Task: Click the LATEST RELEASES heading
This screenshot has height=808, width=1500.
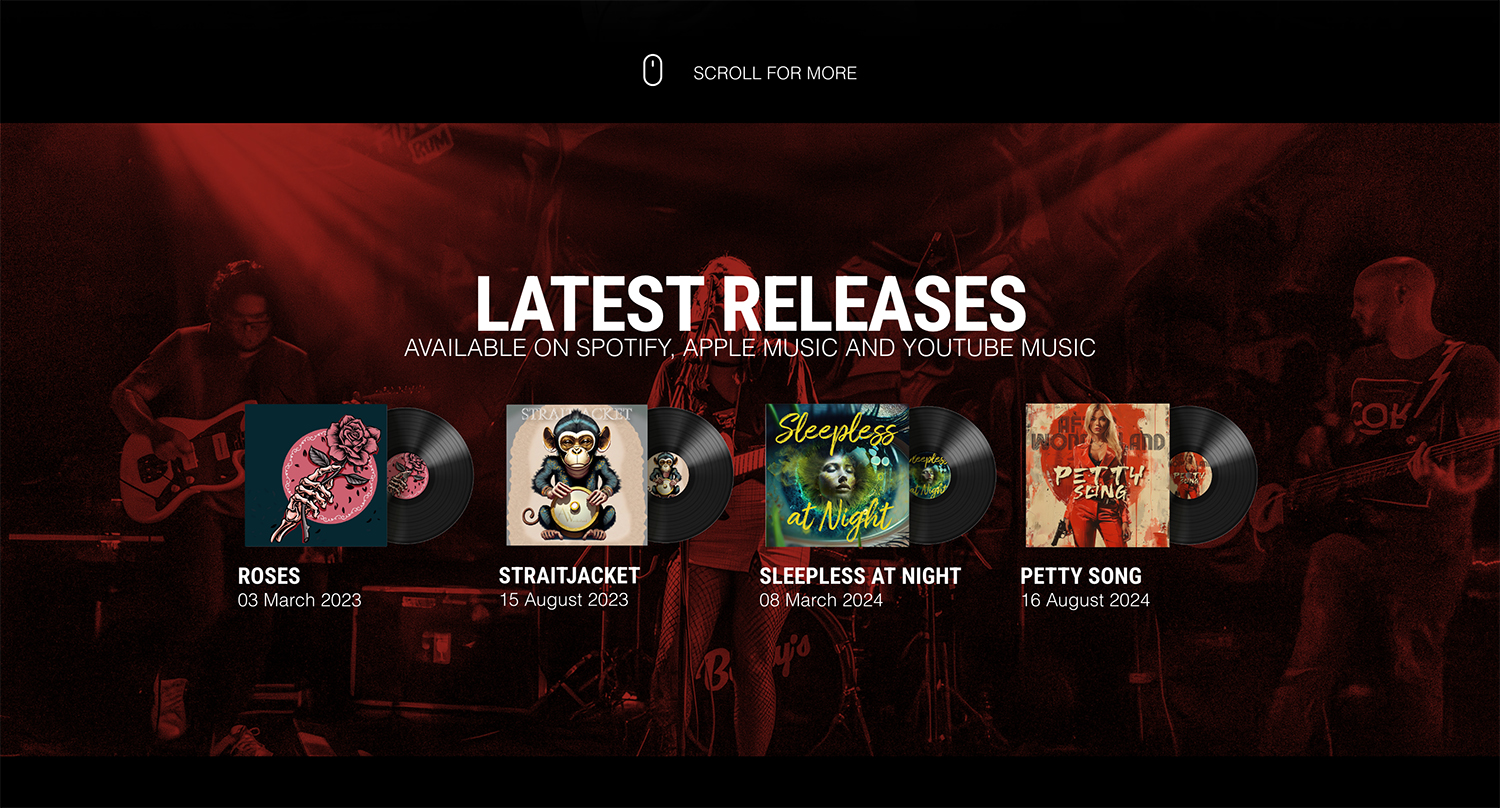Action: coord(750,303)
